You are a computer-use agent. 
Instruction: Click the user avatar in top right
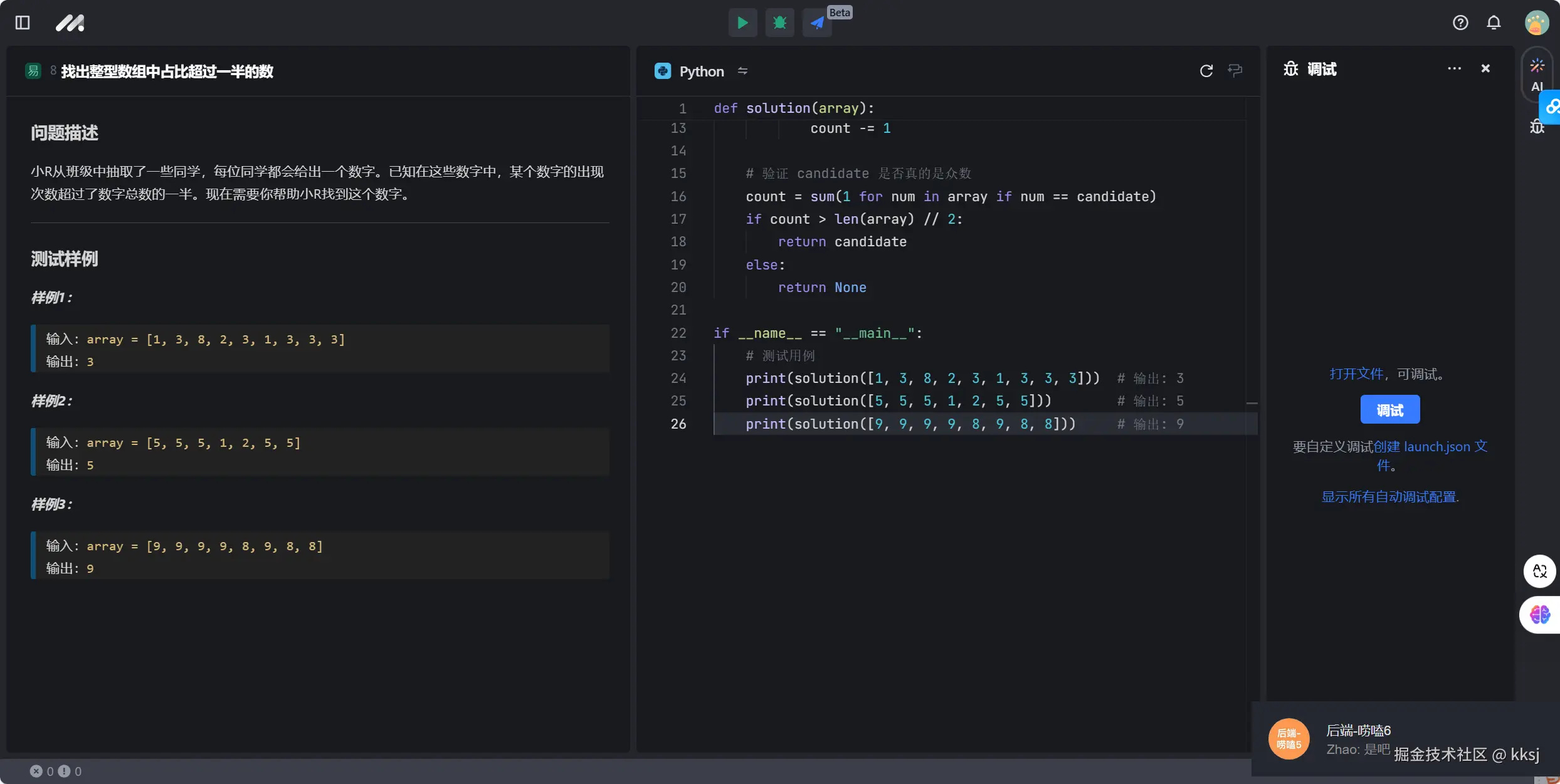[1537, 23]
